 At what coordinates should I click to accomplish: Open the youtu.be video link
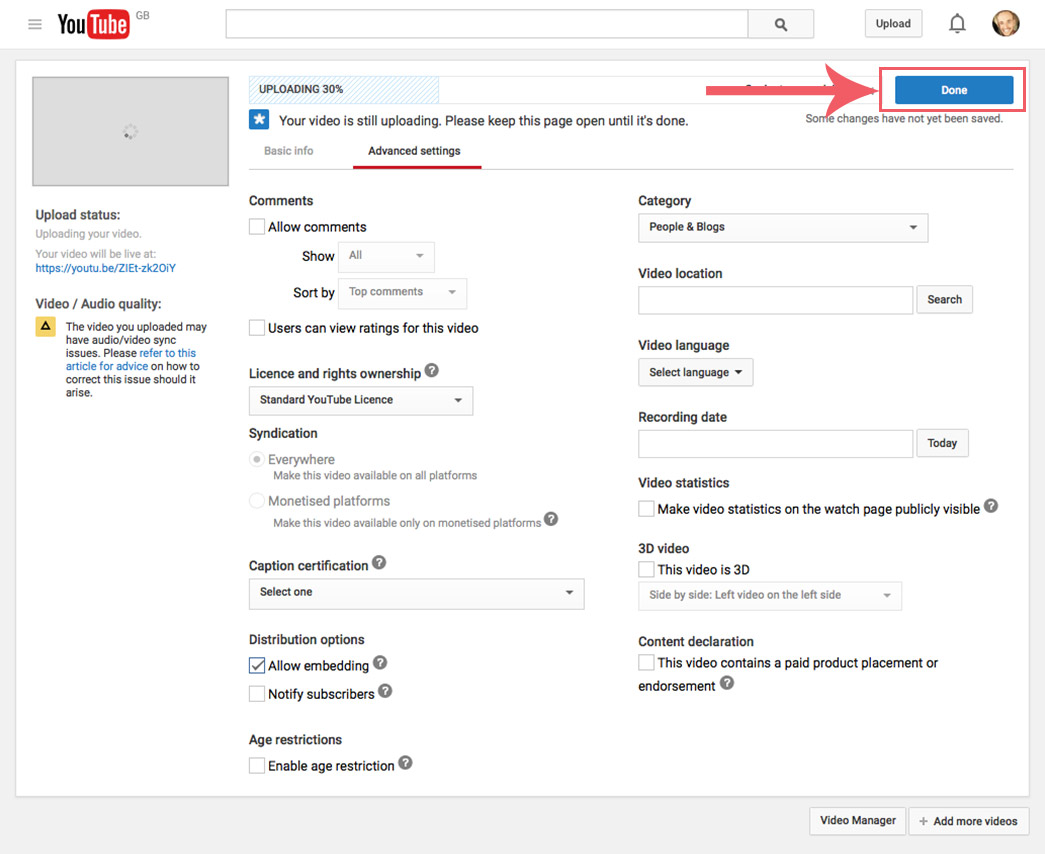(105, 268)
